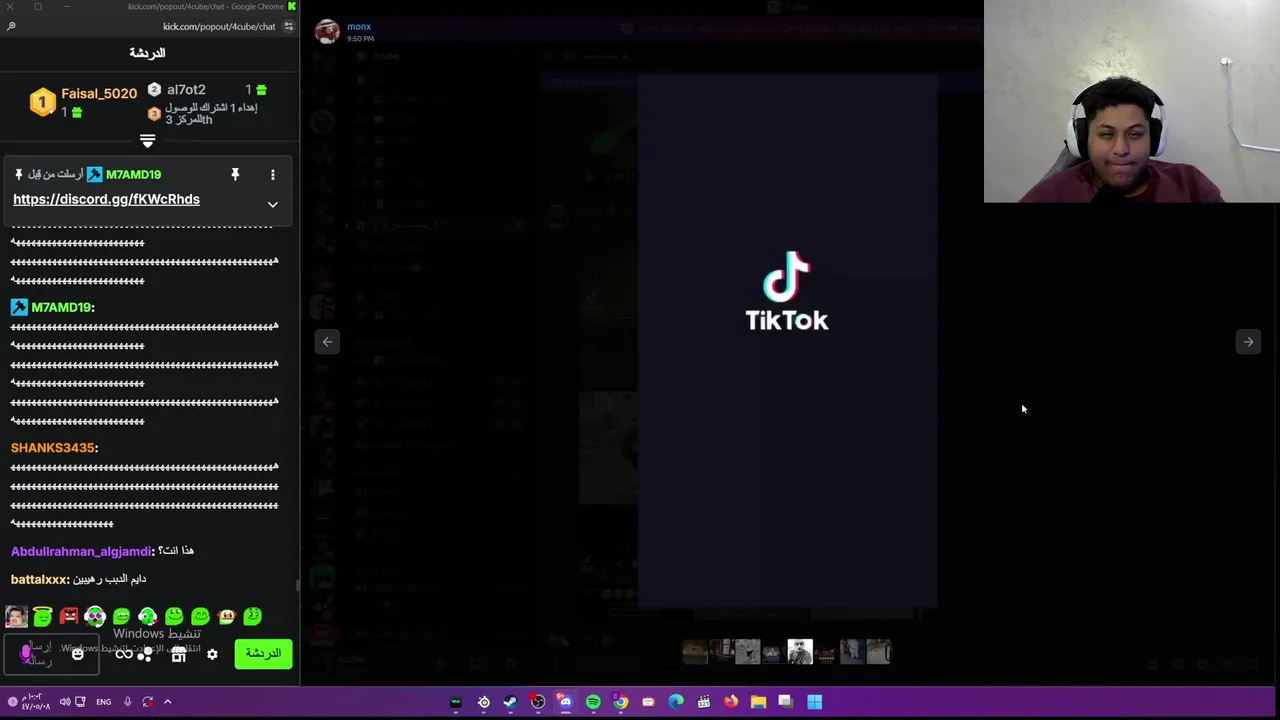Click the Faisal_5020 leaderboard name
This screenshot has width=1280, height=720.
coord(99,94)
